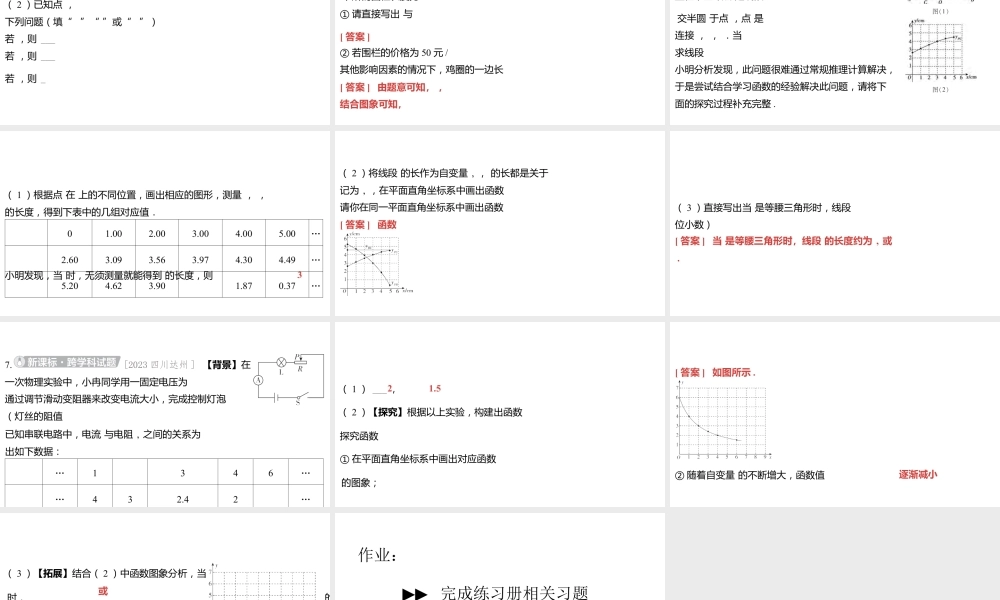Select the slider resistor R symbol in the circuit

(300, 362)
